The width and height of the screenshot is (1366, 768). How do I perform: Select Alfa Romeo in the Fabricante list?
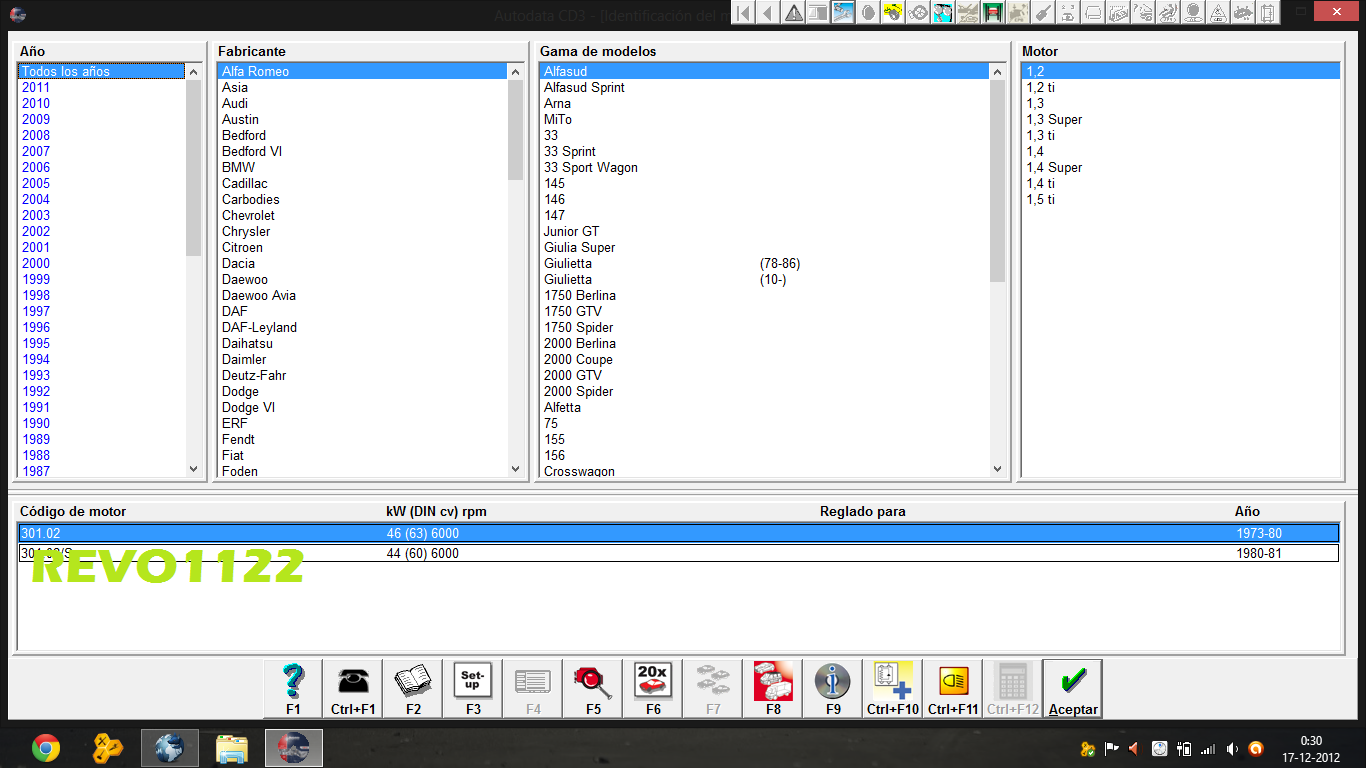tap(363, 71)
